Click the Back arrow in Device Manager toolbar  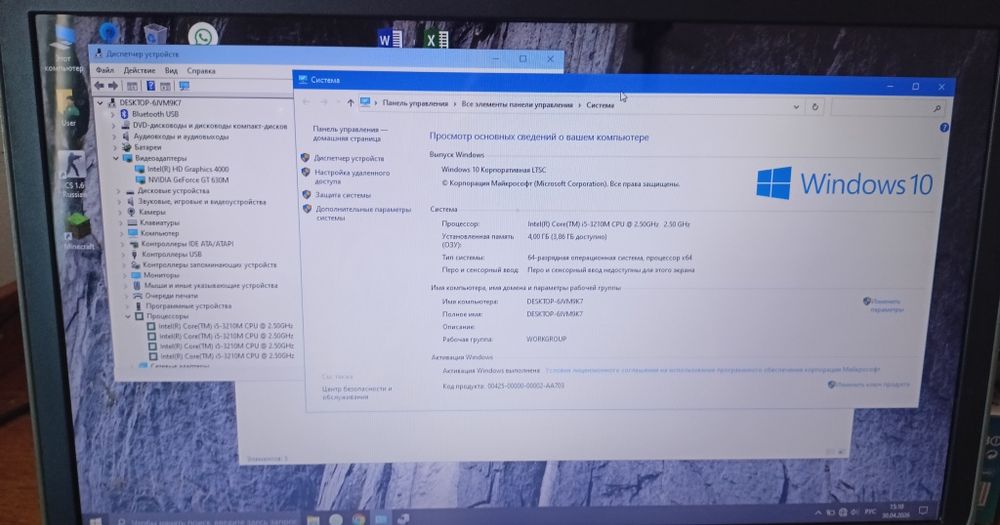pyautogui.click(x=99, y=85)
